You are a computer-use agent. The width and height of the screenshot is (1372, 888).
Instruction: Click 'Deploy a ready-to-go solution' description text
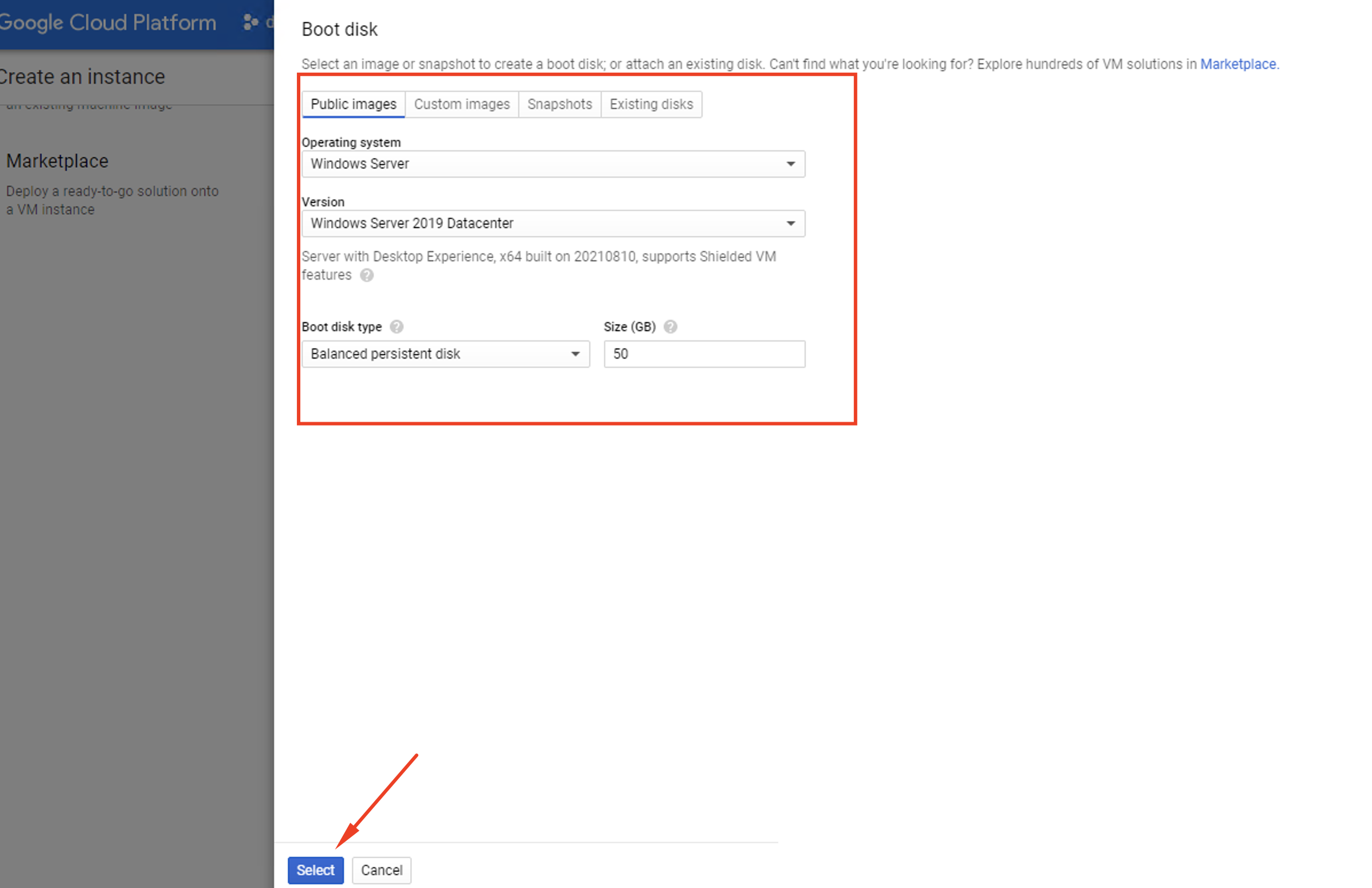tap(112, 200)
